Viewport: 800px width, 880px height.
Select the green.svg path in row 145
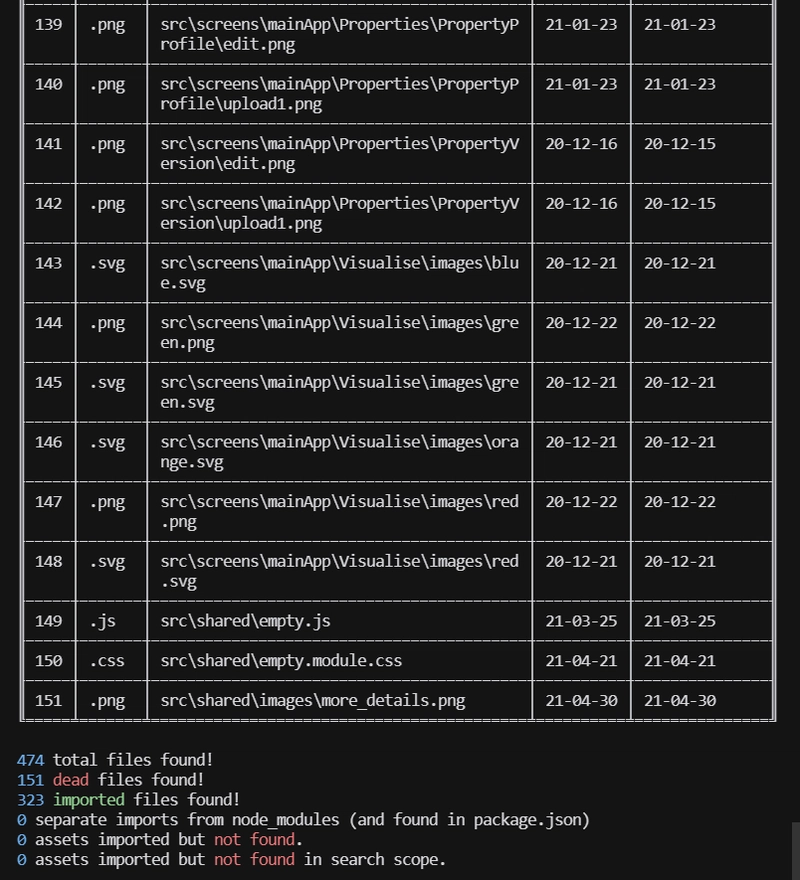tap(340, 392)
